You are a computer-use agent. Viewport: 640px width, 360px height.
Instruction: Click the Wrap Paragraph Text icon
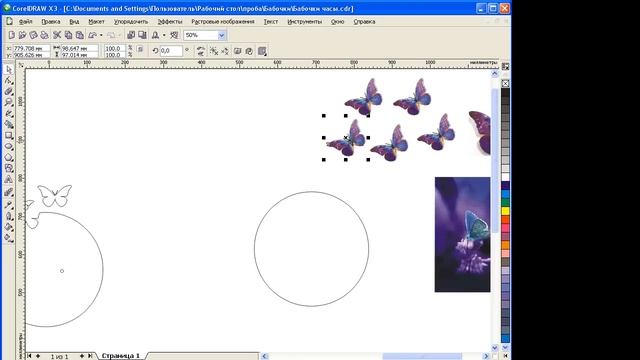(262, 51)
